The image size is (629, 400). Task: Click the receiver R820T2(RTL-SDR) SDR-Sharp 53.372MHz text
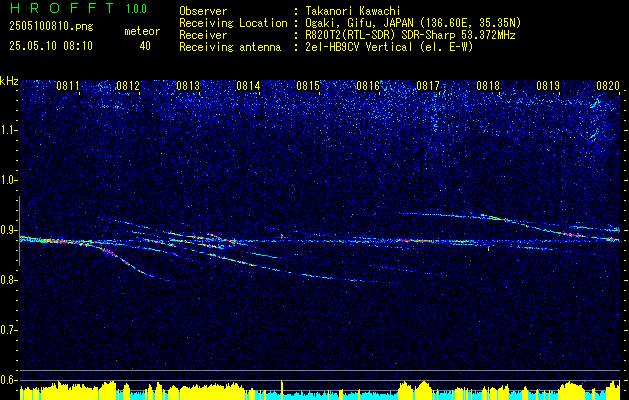coord(410,35)
